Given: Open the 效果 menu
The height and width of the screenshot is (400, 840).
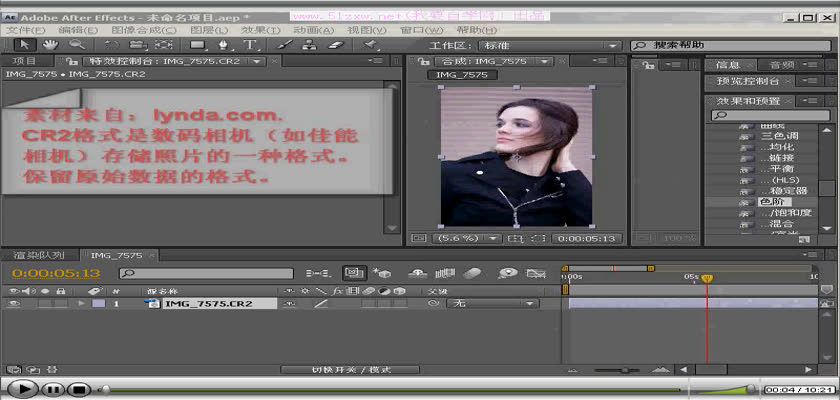Looking at the screenshot, I should (261, 30).
